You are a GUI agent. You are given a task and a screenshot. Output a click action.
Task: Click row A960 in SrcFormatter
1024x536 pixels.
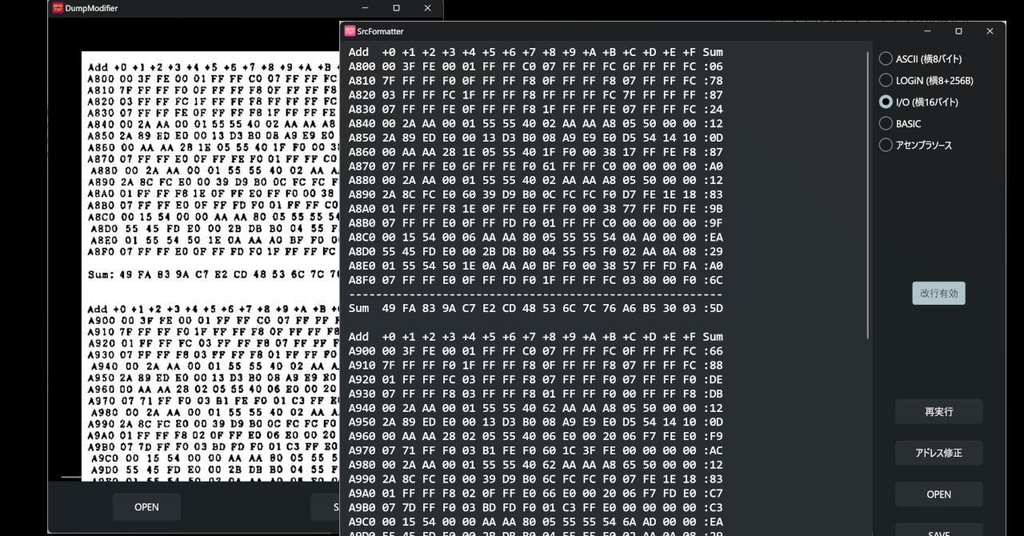(536, 437)
